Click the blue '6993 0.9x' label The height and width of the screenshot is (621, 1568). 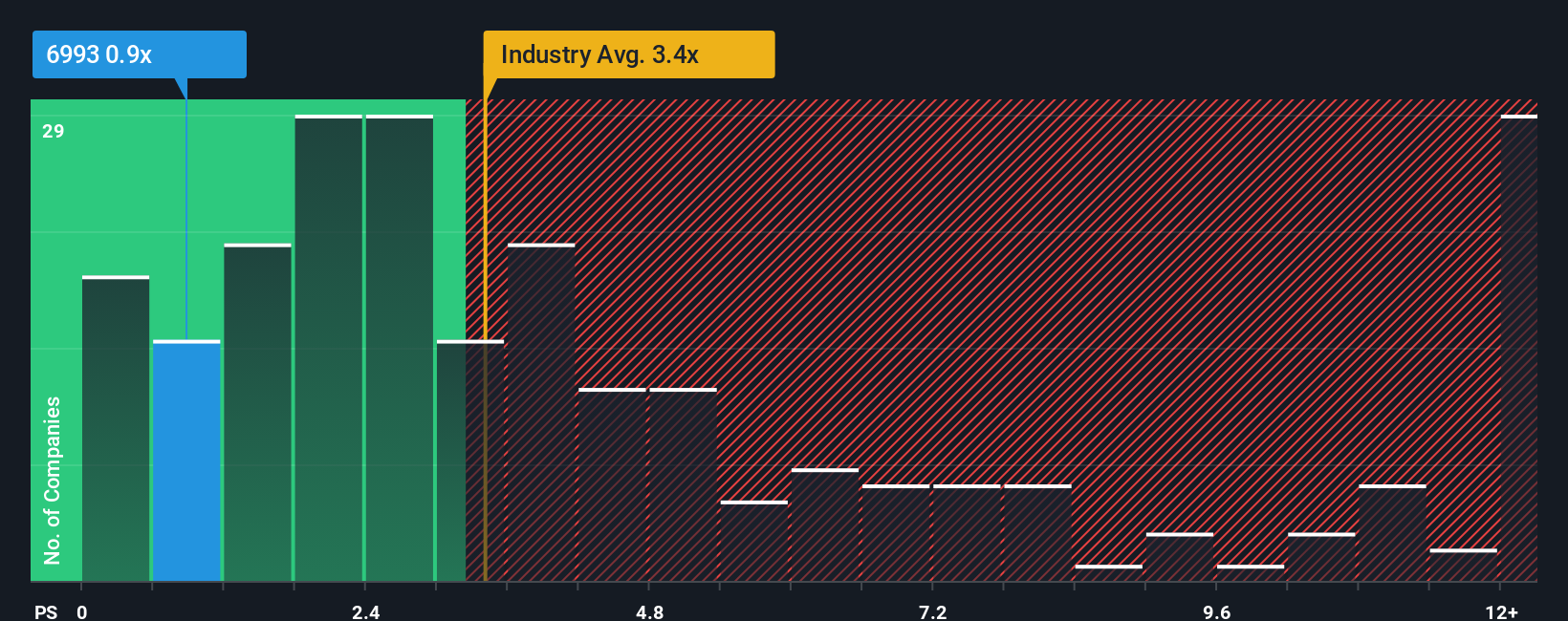(140, 54)
